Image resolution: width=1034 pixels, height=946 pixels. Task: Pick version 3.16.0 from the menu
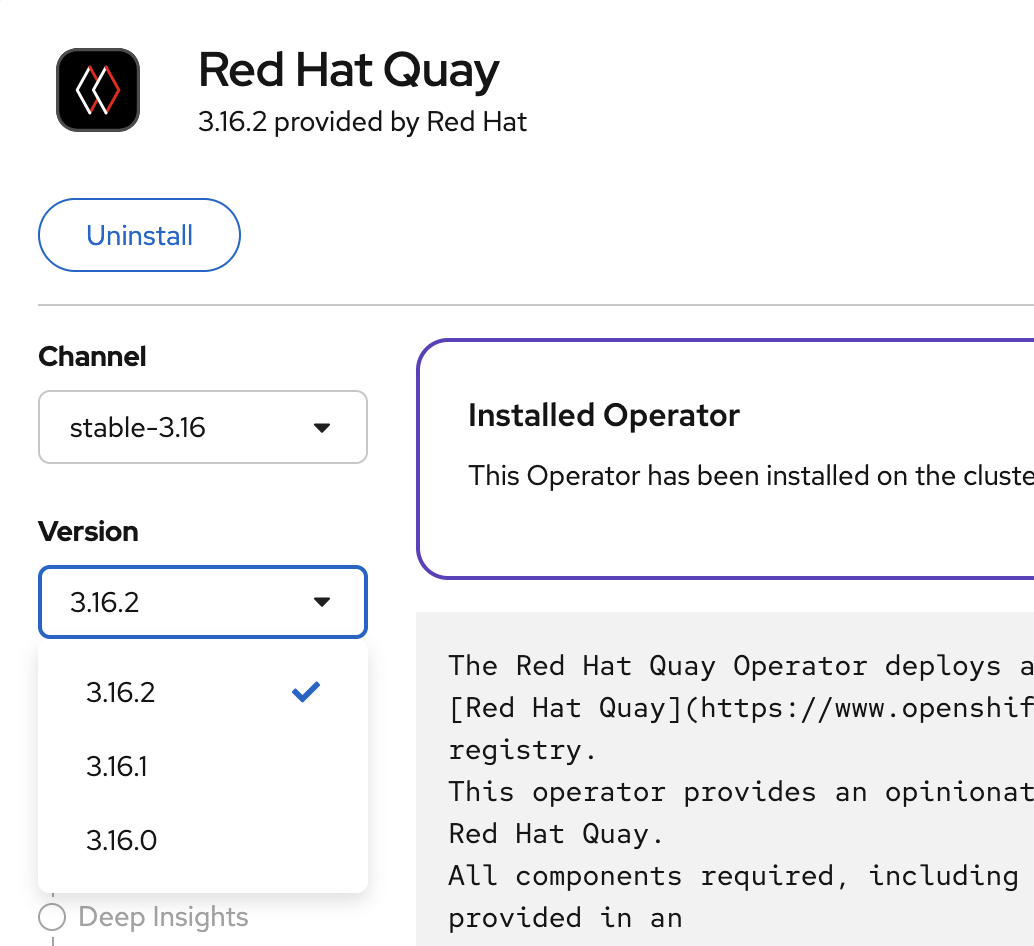point(121,841)
